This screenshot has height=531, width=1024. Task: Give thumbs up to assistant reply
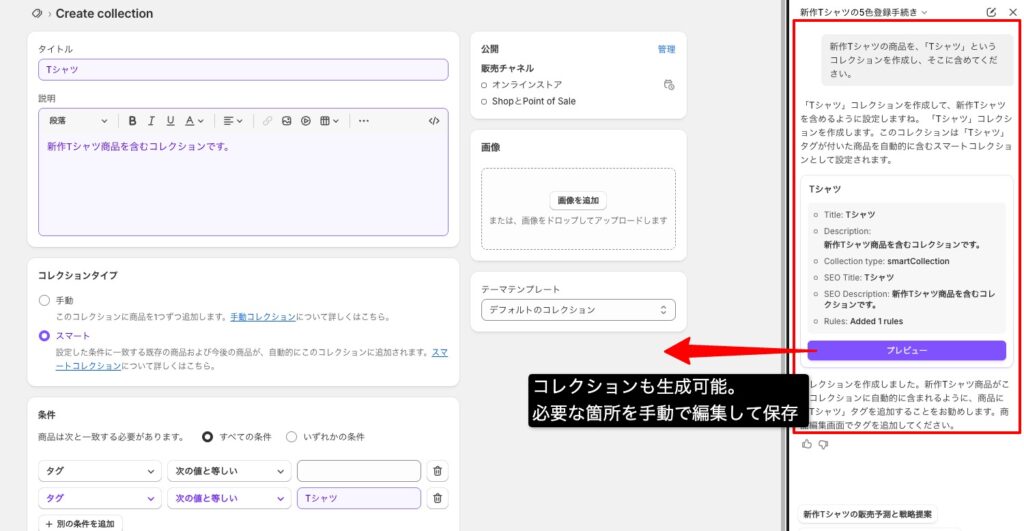point(807,444)
